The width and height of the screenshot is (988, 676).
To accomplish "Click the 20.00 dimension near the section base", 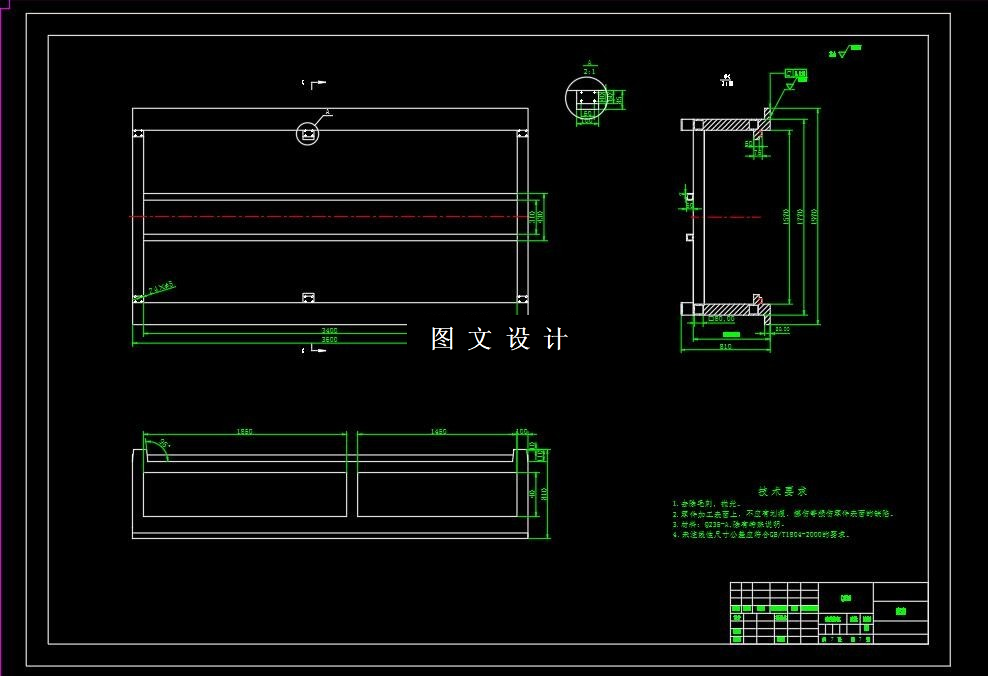I will pos(782,329).
